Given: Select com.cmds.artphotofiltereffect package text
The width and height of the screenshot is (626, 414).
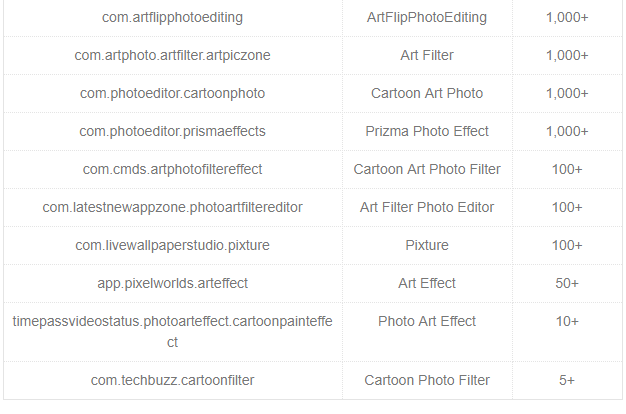Looking at the screenshot, I should click(172, 169).
